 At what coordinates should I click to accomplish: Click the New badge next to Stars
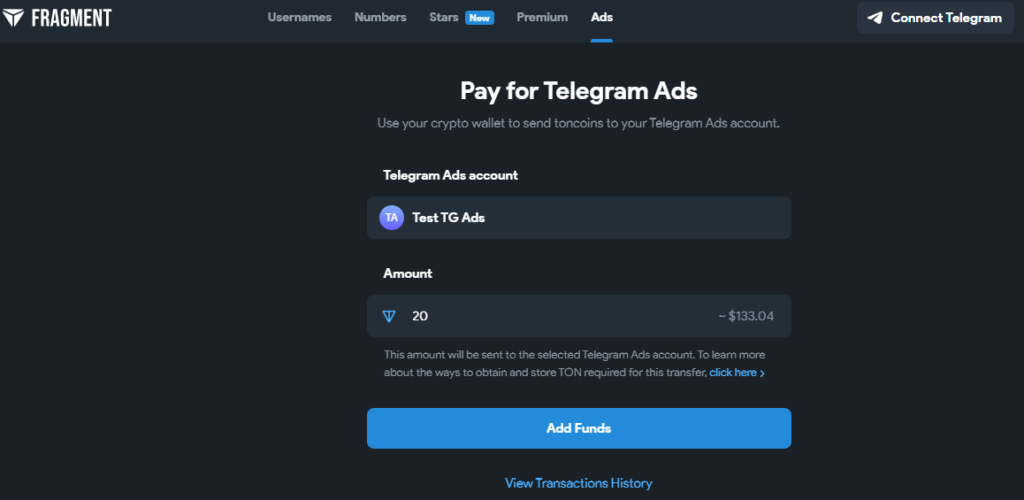pyautogui.click(x=479, y=18)
